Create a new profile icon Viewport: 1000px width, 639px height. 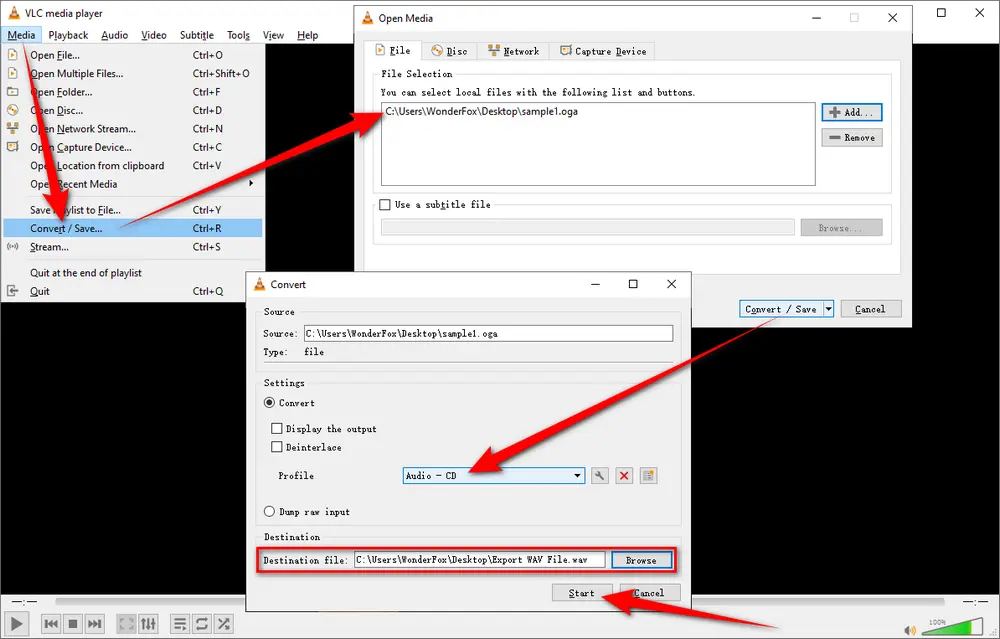click(649, 476)
